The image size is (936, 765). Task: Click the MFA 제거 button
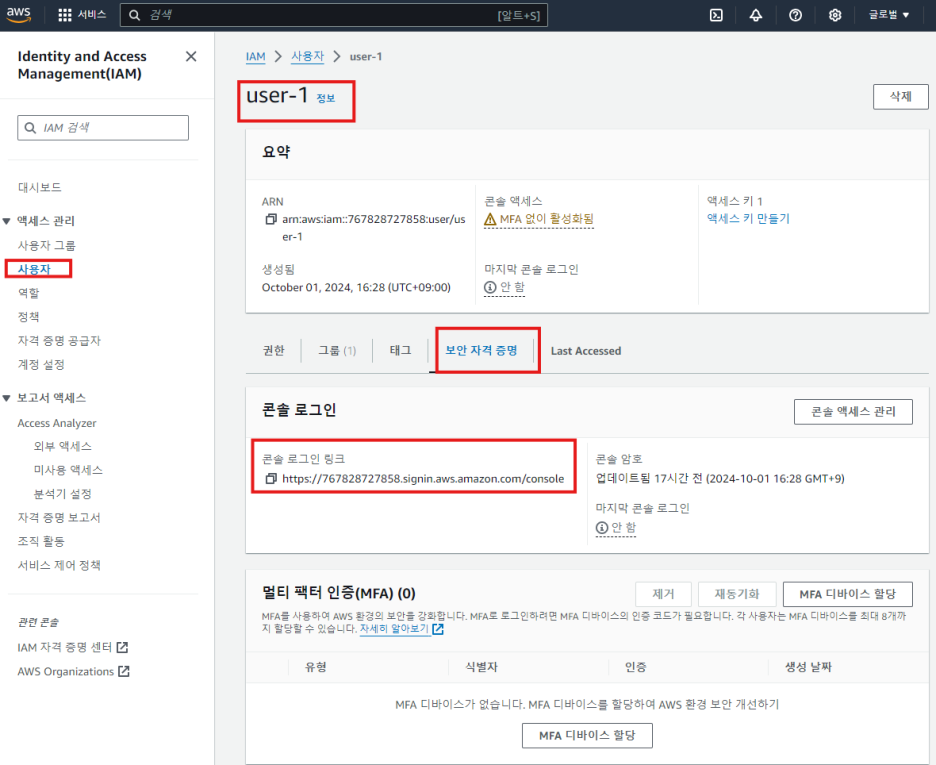[x=663, y=594]
